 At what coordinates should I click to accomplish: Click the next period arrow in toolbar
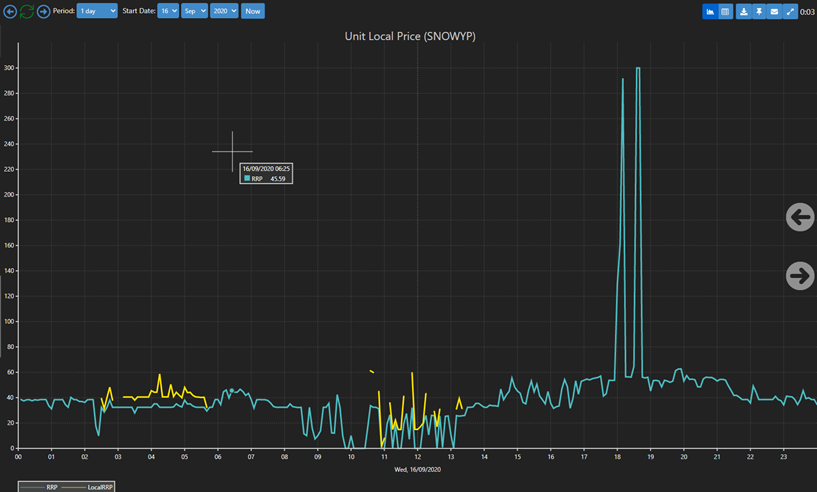pyautogui.click(x=43, y=11)
